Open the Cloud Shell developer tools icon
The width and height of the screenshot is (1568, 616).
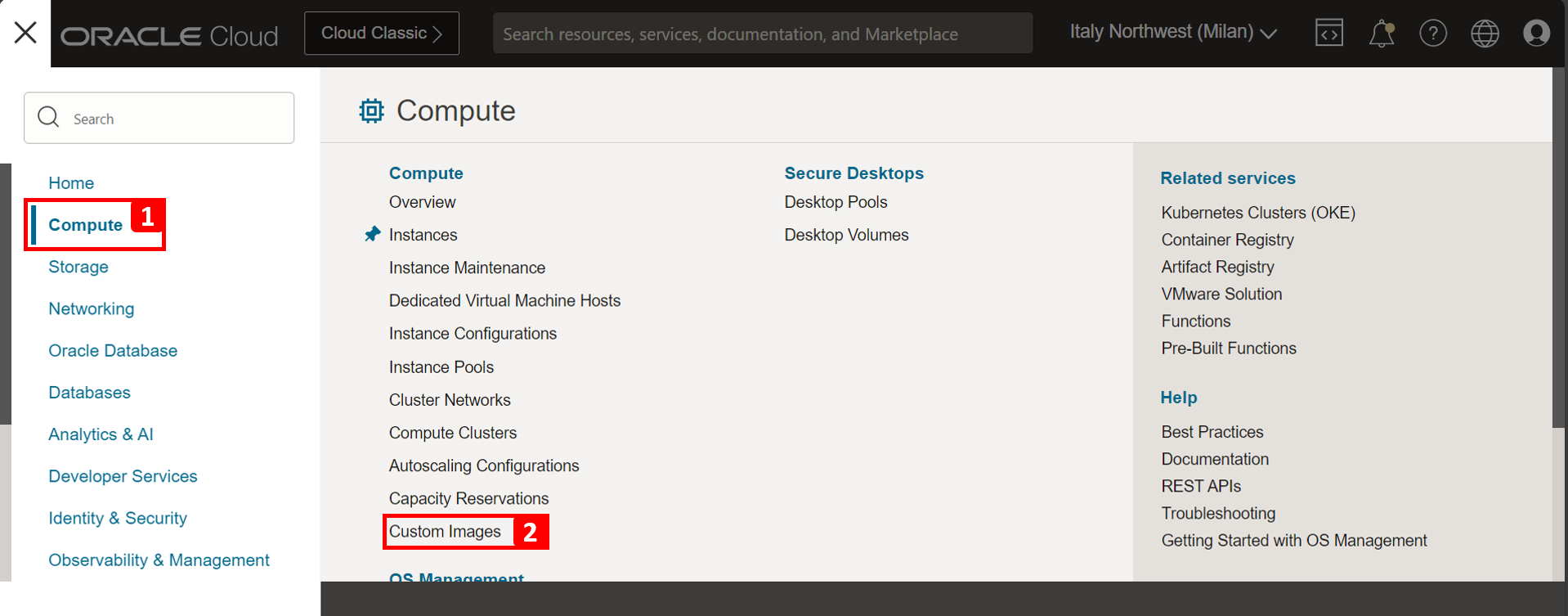click(x=1328, y=33)
